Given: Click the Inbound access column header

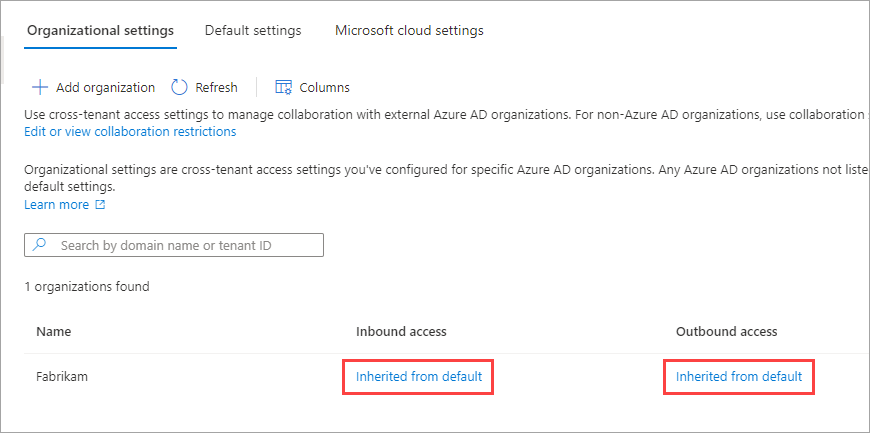Looking at the screenshot, I should (x=401, y=331).
